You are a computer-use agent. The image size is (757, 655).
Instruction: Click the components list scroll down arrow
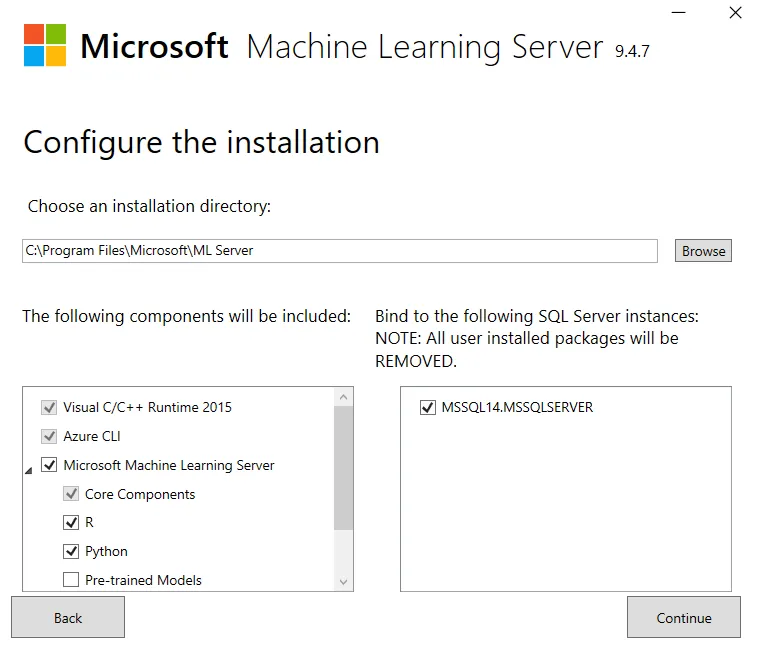pos(344,582)
